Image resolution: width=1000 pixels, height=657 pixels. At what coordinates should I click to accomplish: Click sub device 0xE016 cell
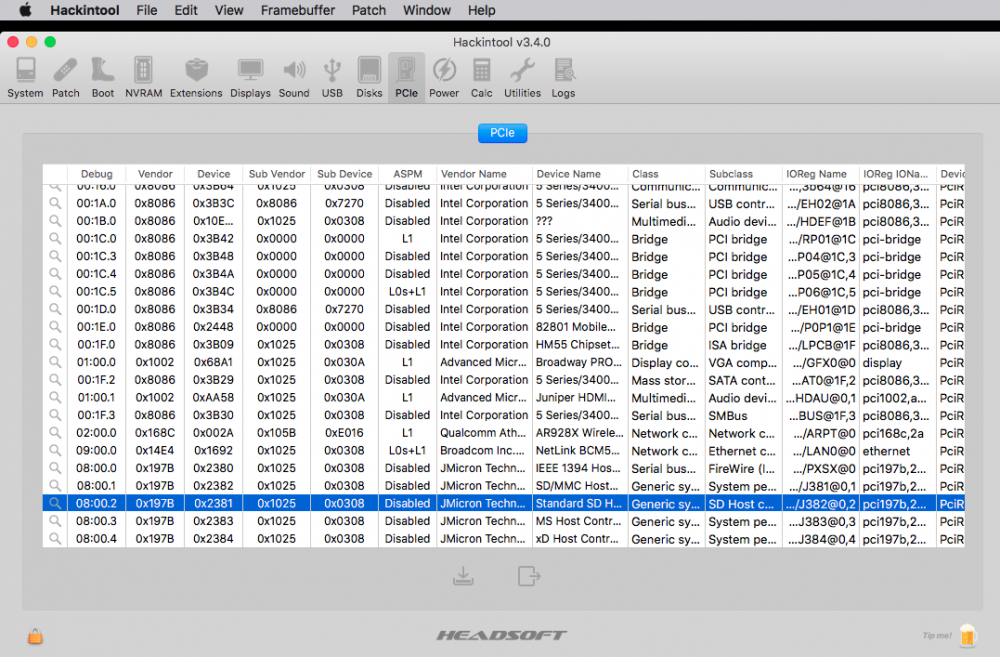click(344, 432)
